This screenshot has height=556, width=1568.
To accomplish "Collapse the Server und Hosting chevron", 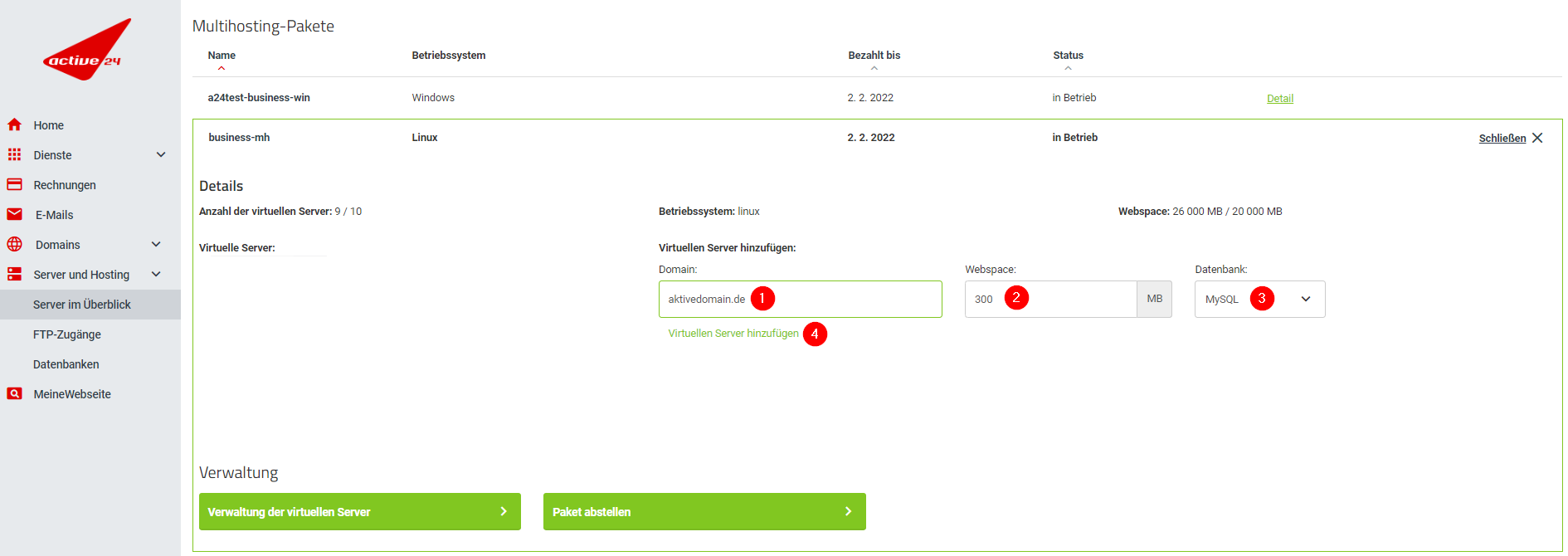I will pos(156,275).
